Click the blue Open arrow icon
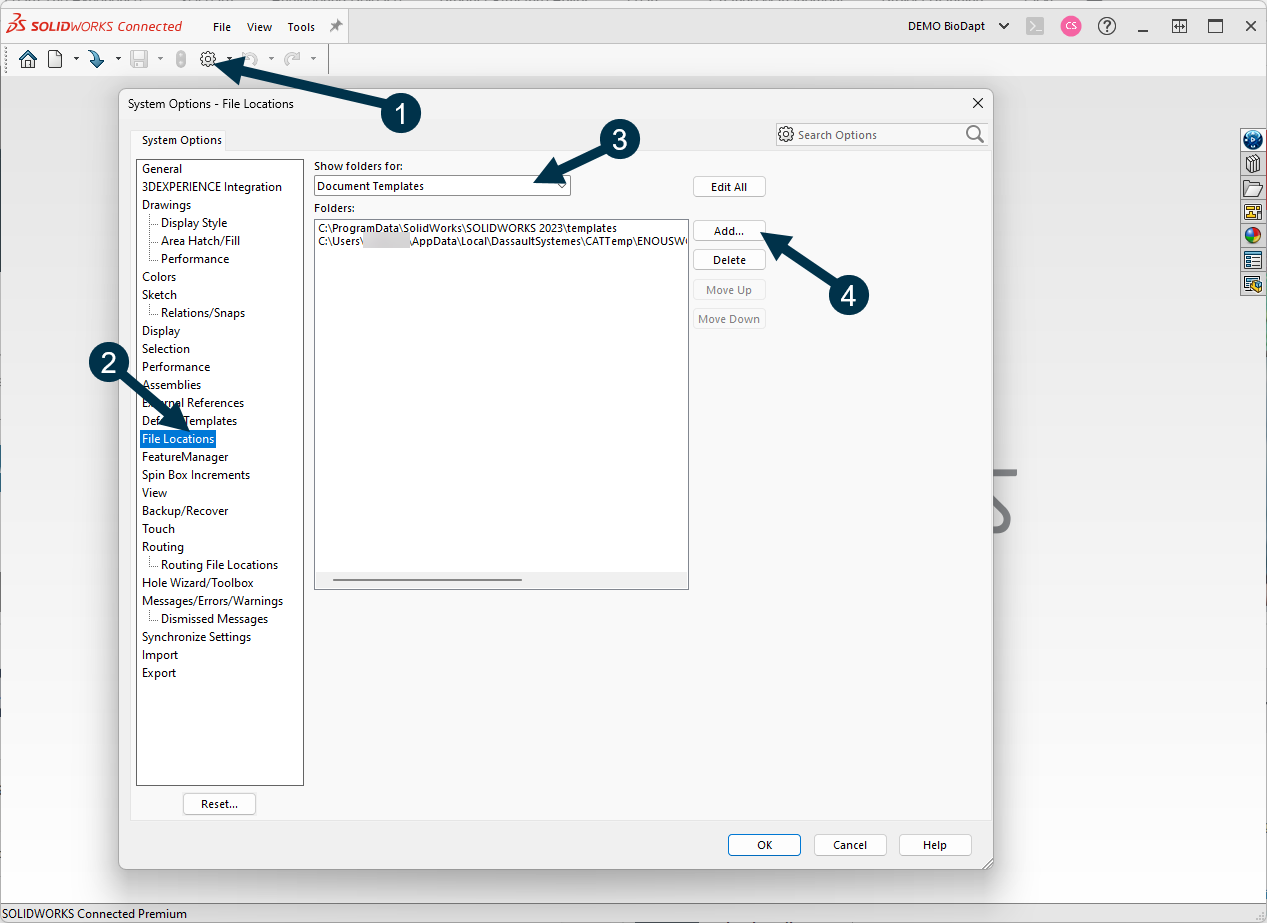Viewport: 1267px width, 923px height. pos(96,59)
